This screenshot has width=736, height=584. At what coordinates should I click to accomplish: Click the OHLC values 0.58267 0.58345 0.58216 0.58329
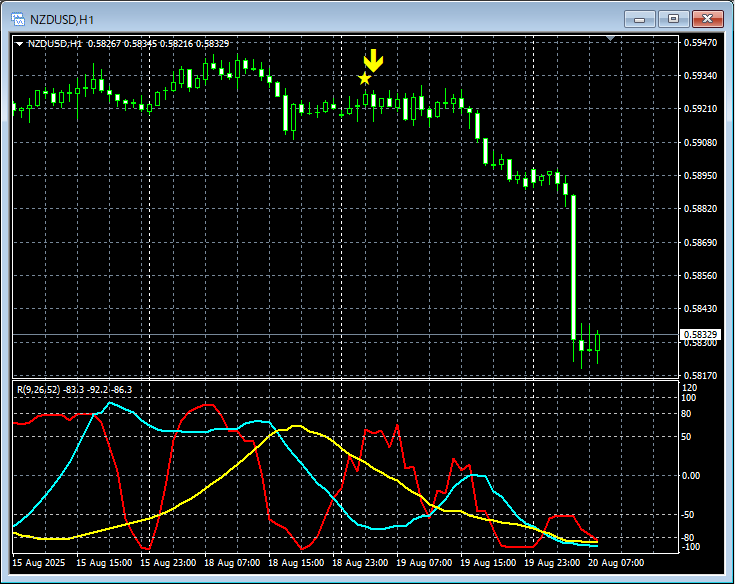coord(159,44)
